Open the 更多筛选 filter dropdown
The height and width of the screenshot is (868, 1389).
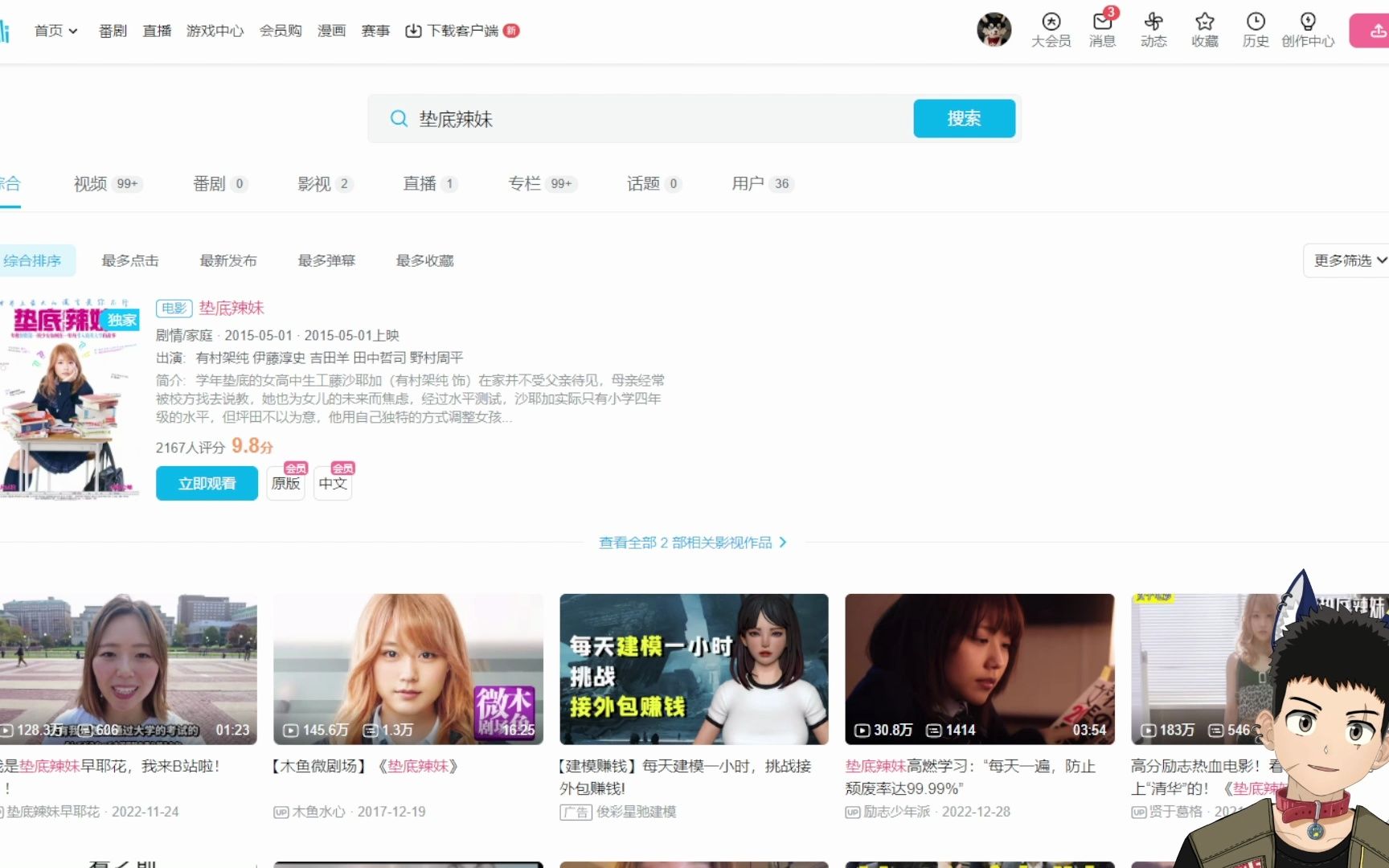(x=1346, y=260)
